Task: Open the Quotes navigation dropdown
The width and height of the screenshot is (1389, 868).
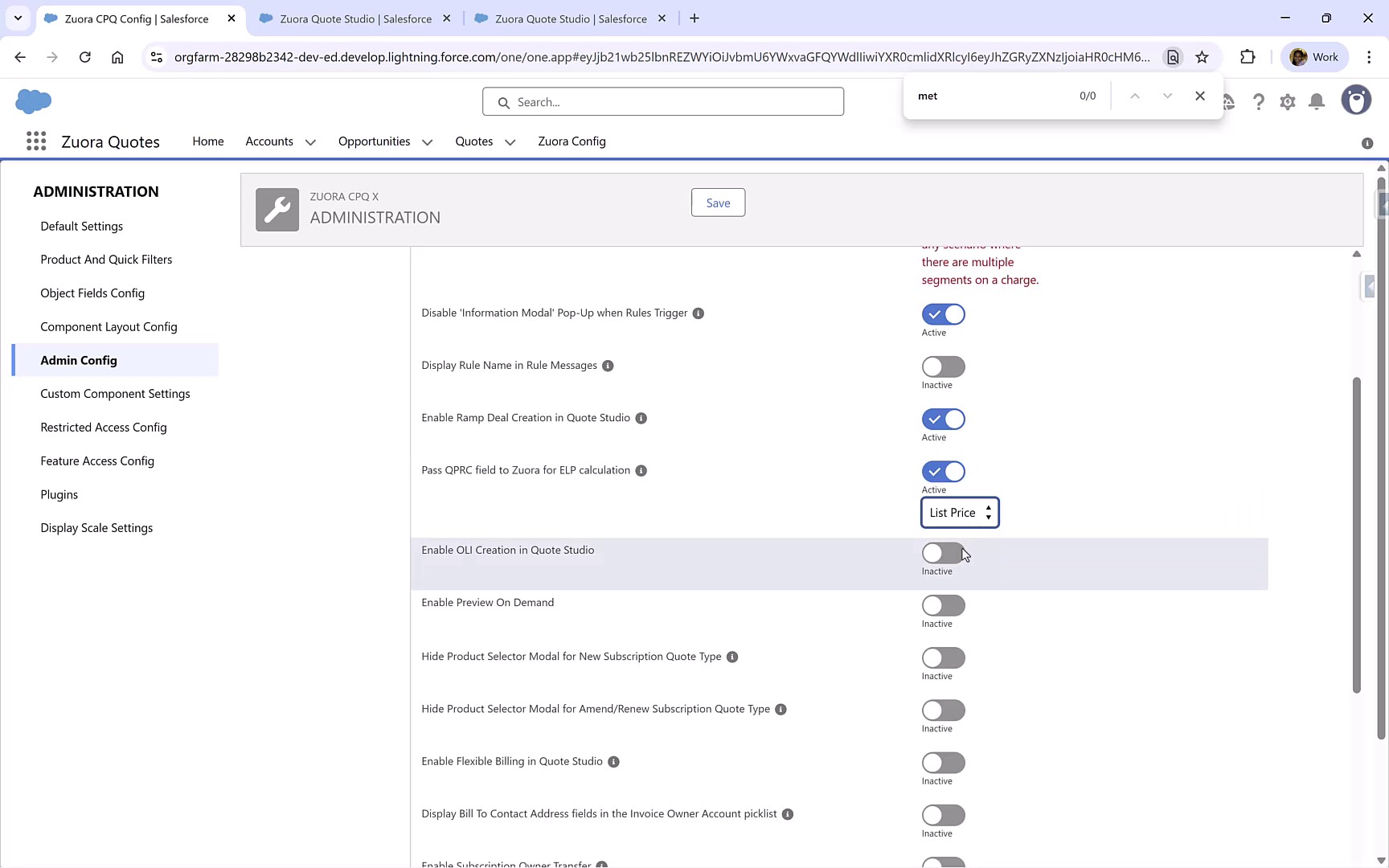Action: click(x=510, y=141)
